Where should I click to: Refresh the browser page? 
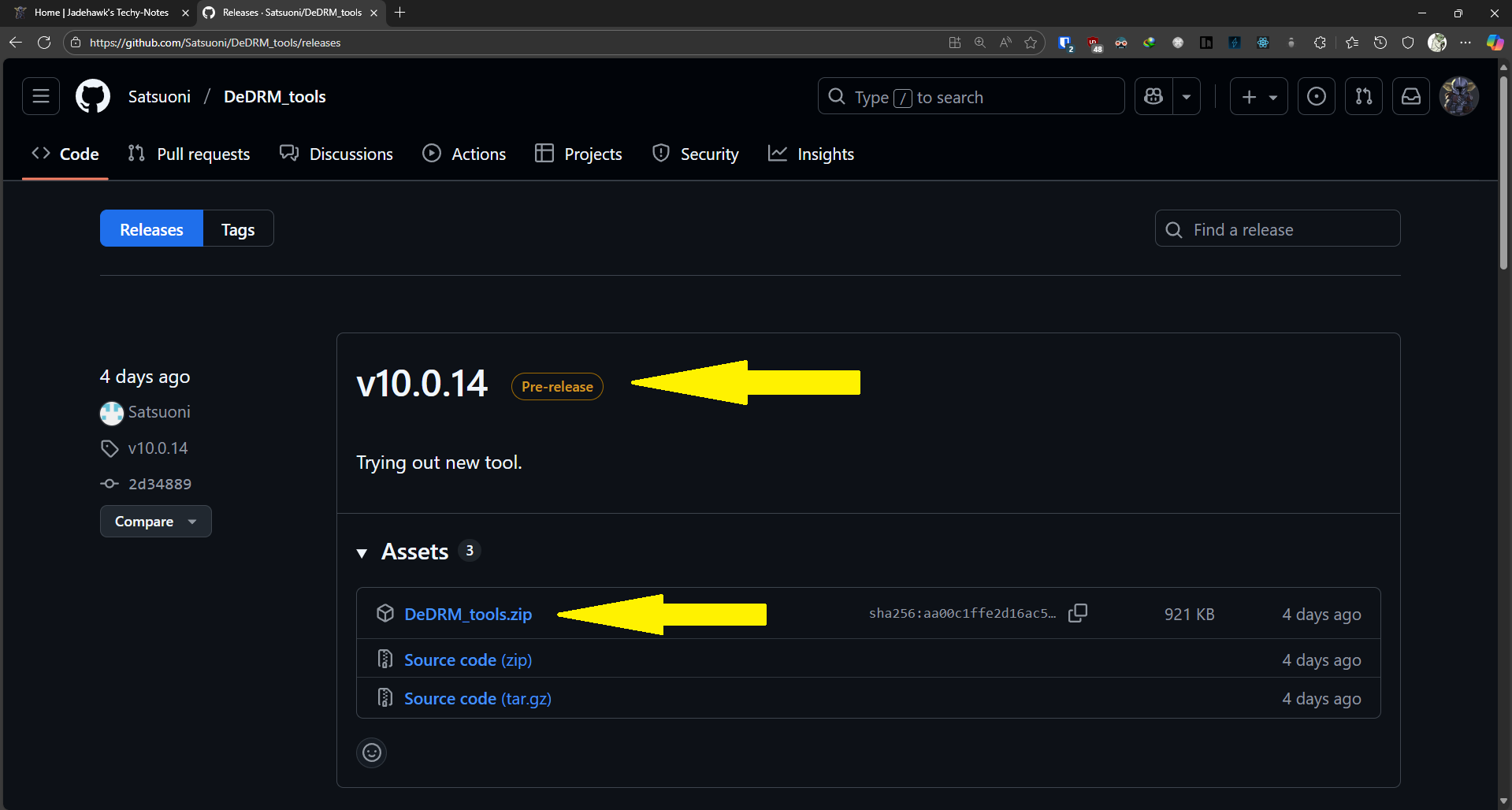[x=44, y=43]
